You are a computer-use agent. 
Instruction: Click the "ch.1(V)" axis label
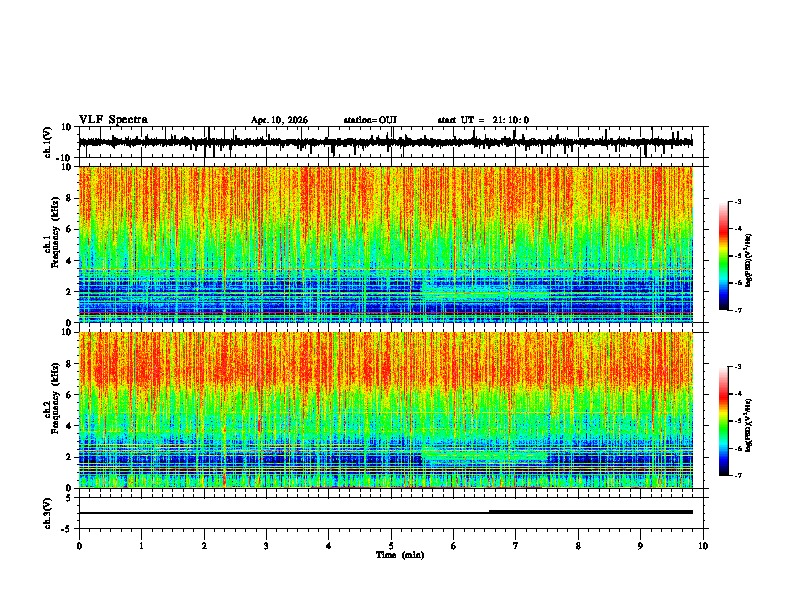coord(48,142)
